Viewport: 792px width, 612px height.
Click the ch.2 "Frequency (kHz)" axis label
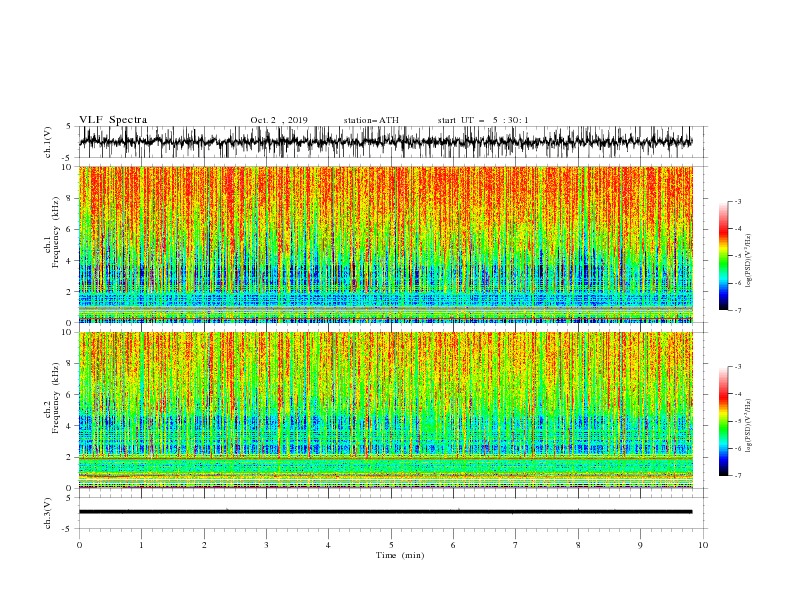click(x=56, y=397)
